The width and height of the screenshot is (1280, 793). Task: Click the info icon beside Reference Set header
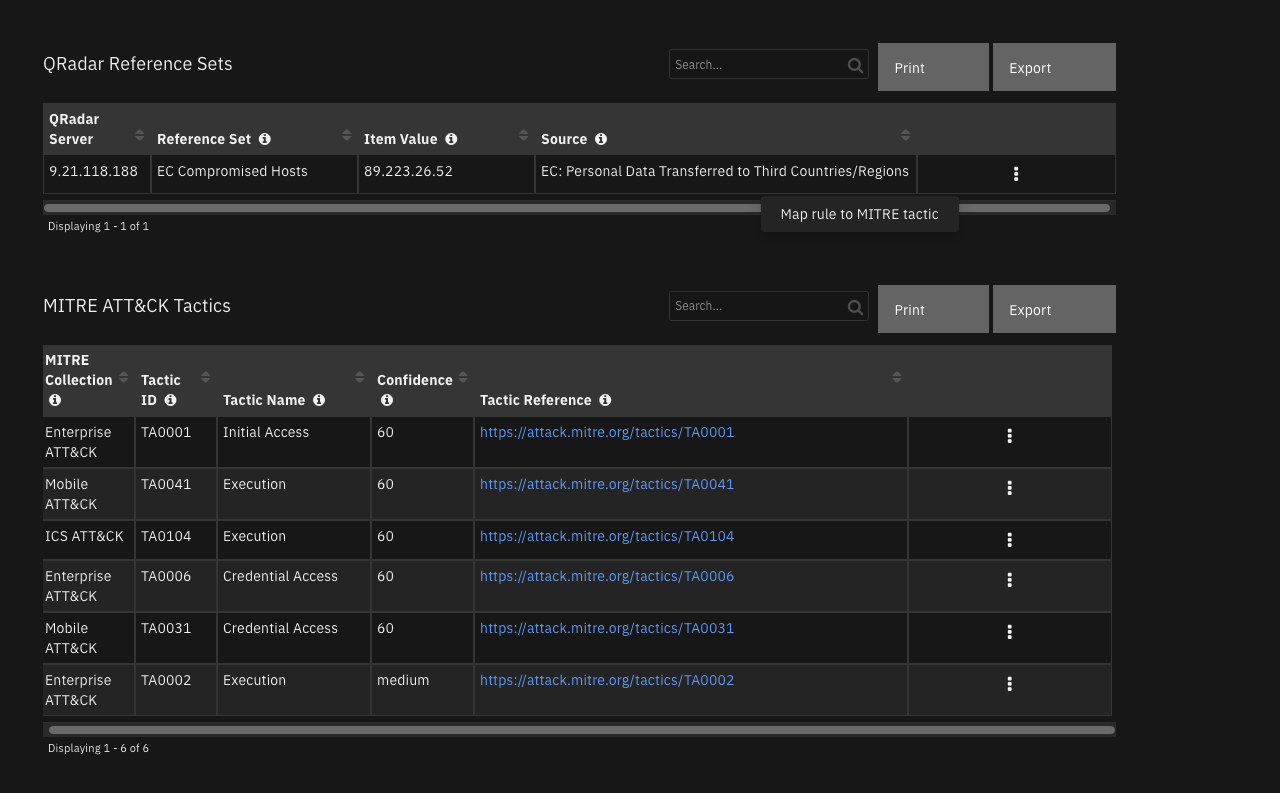pyautogui.click(x=264, y=139)
